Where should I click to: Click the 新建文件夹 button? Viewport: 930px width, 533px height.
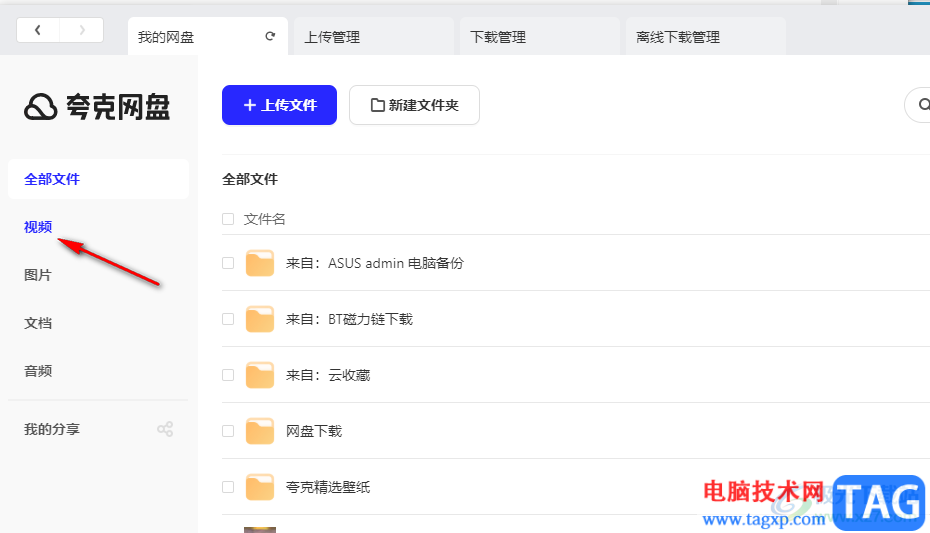point(415,105)
